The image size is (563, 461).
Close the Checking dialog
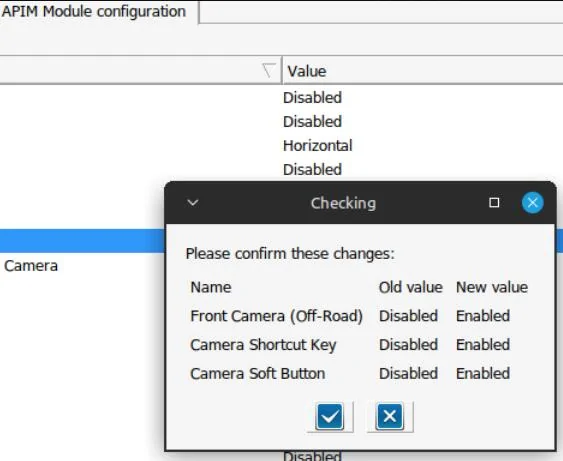coord(532,203)
